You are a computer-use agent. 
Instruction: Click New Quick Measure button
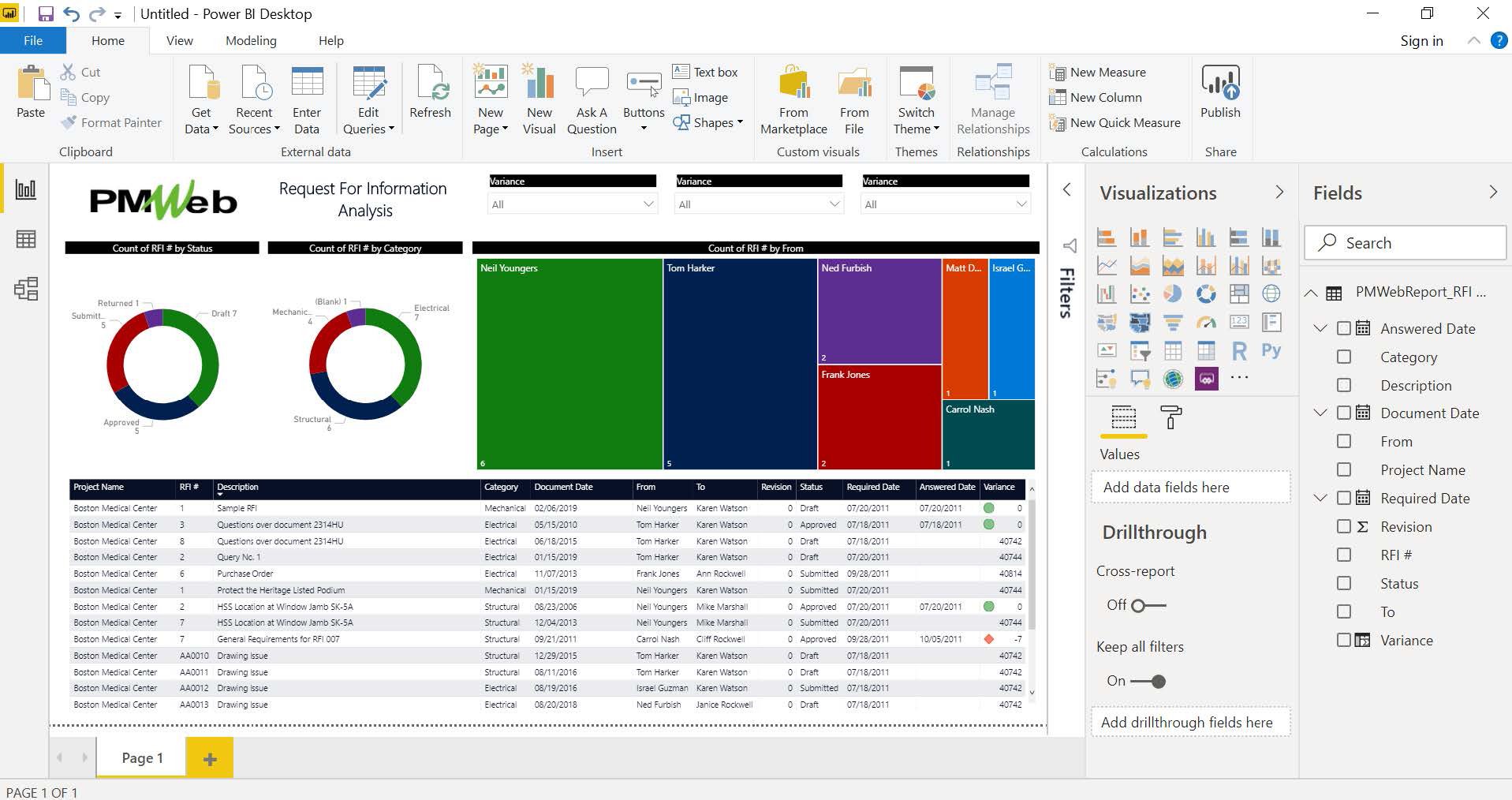click(x=1114, y=122)
